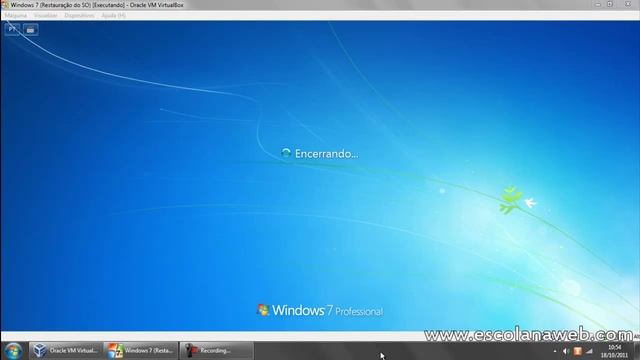
Task: Click the on-screen keyboard icon beside PT
Action: [x=31, y=30]
